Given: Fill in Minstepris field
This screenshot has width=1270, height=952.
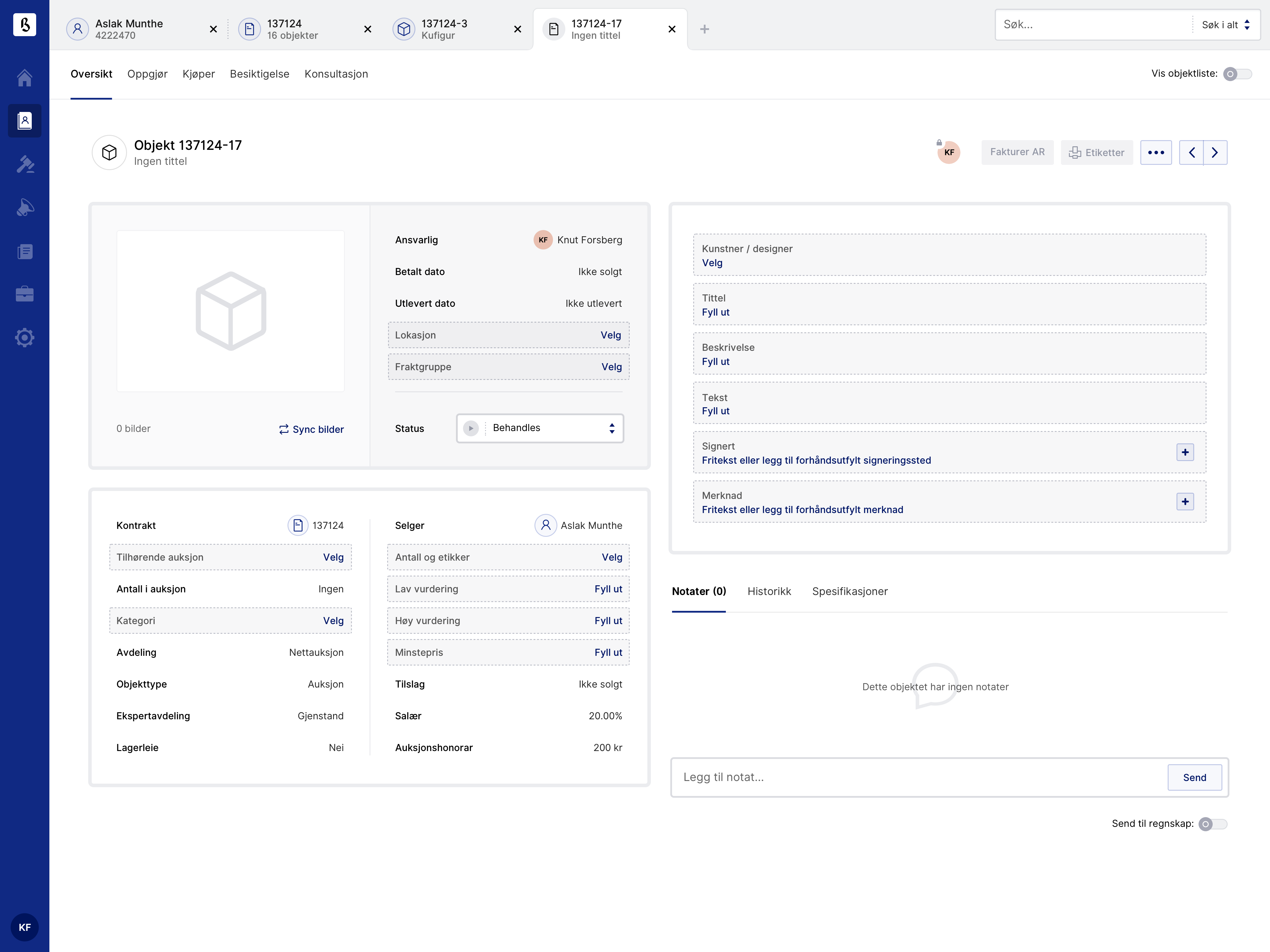Looking at the screenshot, I should click(509, 653).
